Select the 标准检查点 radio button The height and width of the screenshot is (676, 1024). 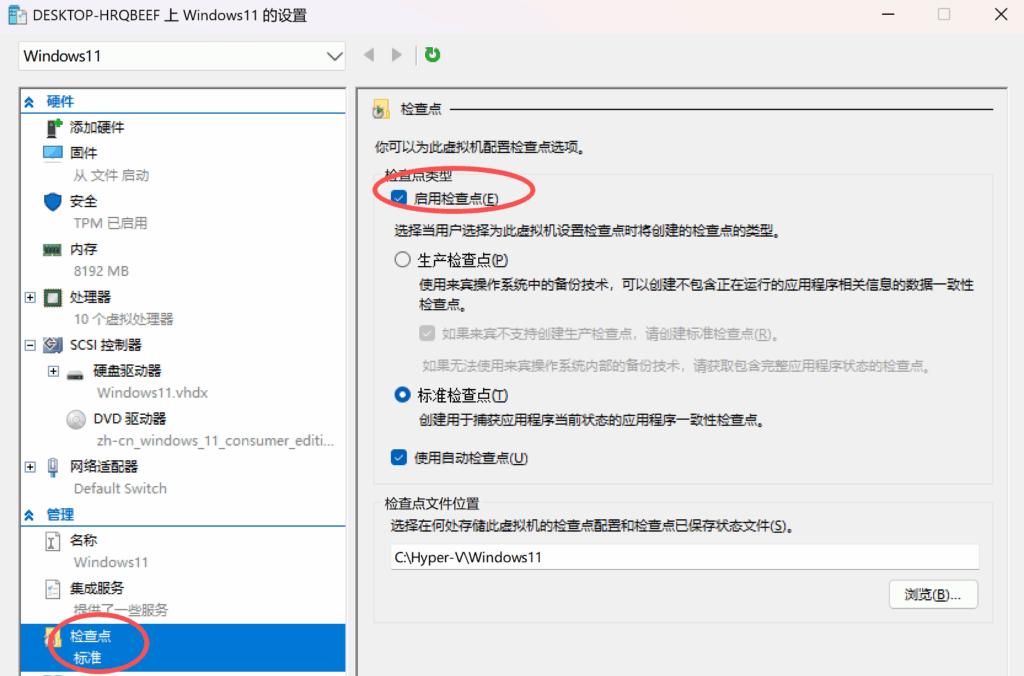click(403, 395)
